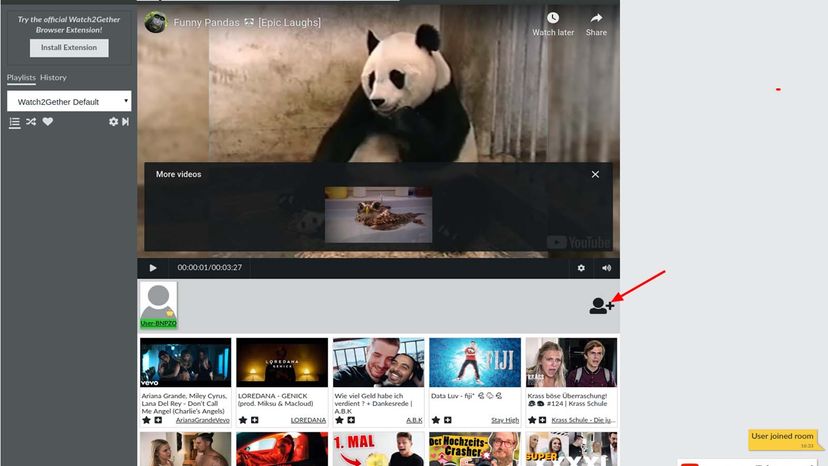Open the LOREDANA channel link
828x466 pixels.
308,420
